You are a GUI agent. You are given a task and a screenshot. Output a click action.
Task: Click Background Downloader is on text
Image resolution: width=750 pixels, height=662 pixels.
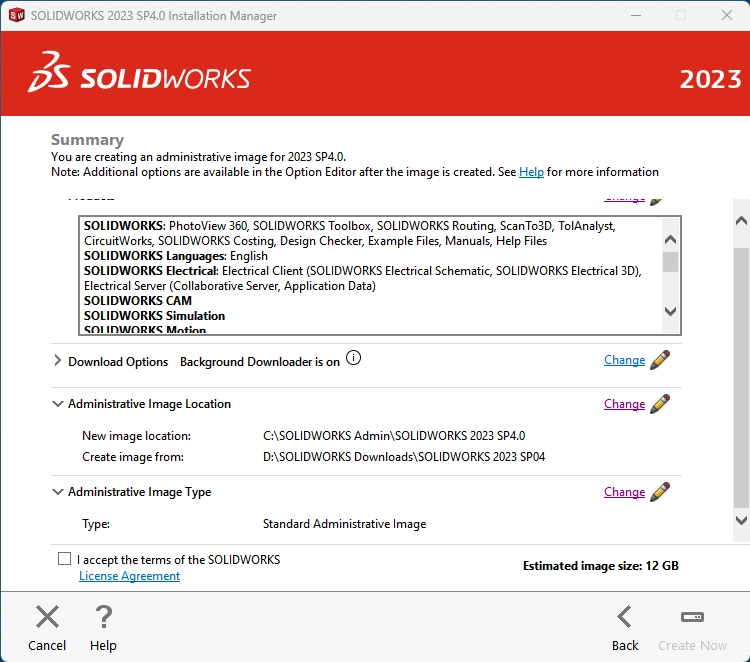[x=260, y=362]
